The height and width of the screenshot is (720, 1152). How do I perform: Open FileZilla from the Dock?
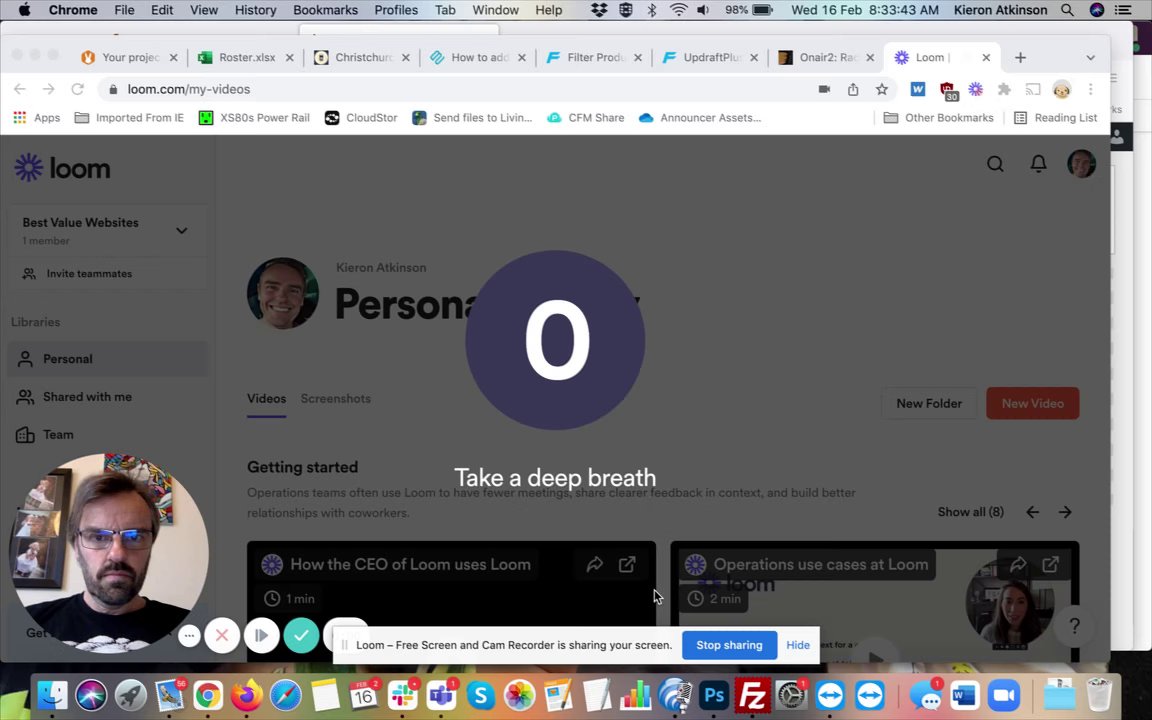click(x=752, y=695)
